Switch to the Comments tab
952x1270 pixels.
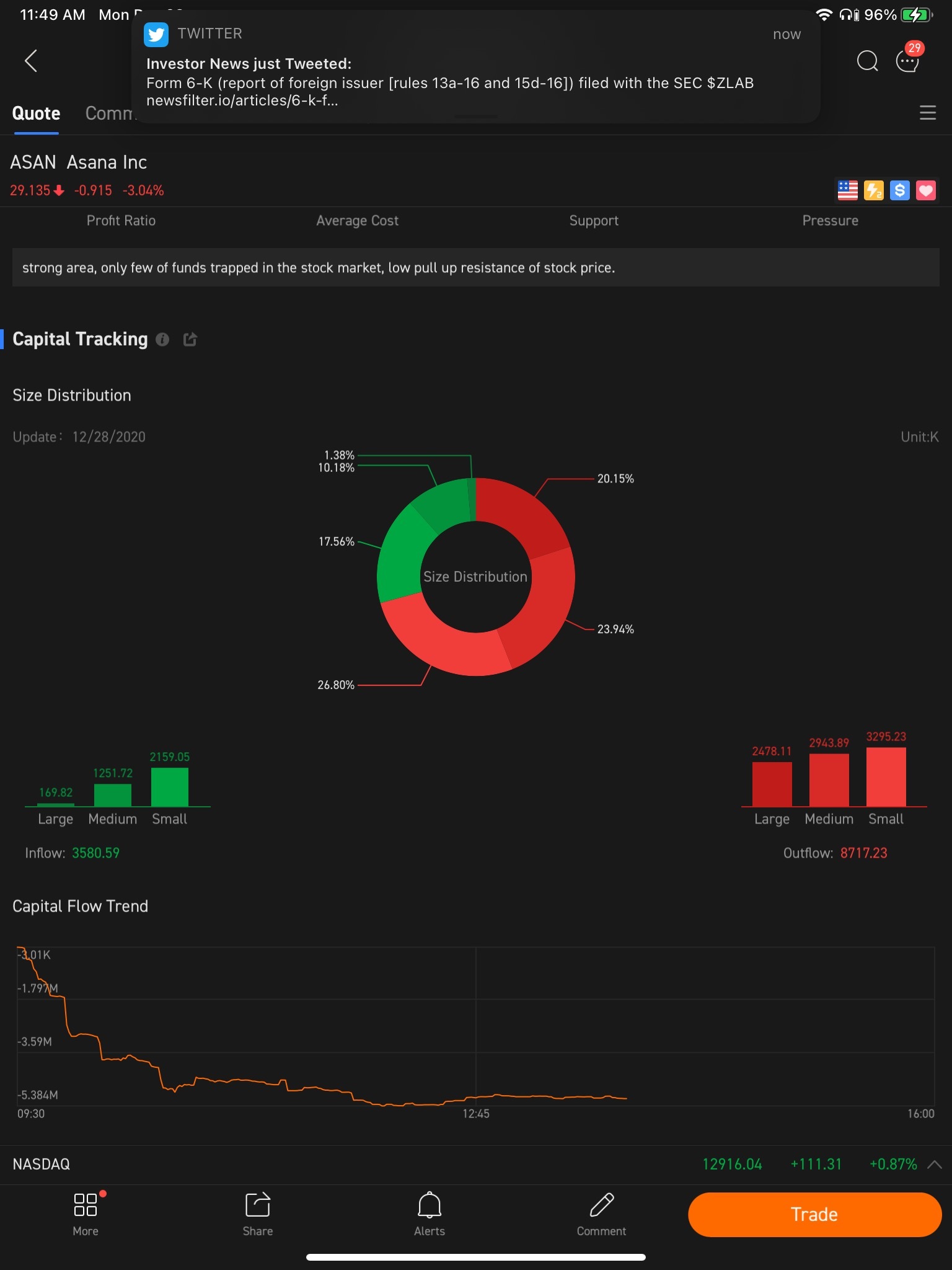[109, 113]
